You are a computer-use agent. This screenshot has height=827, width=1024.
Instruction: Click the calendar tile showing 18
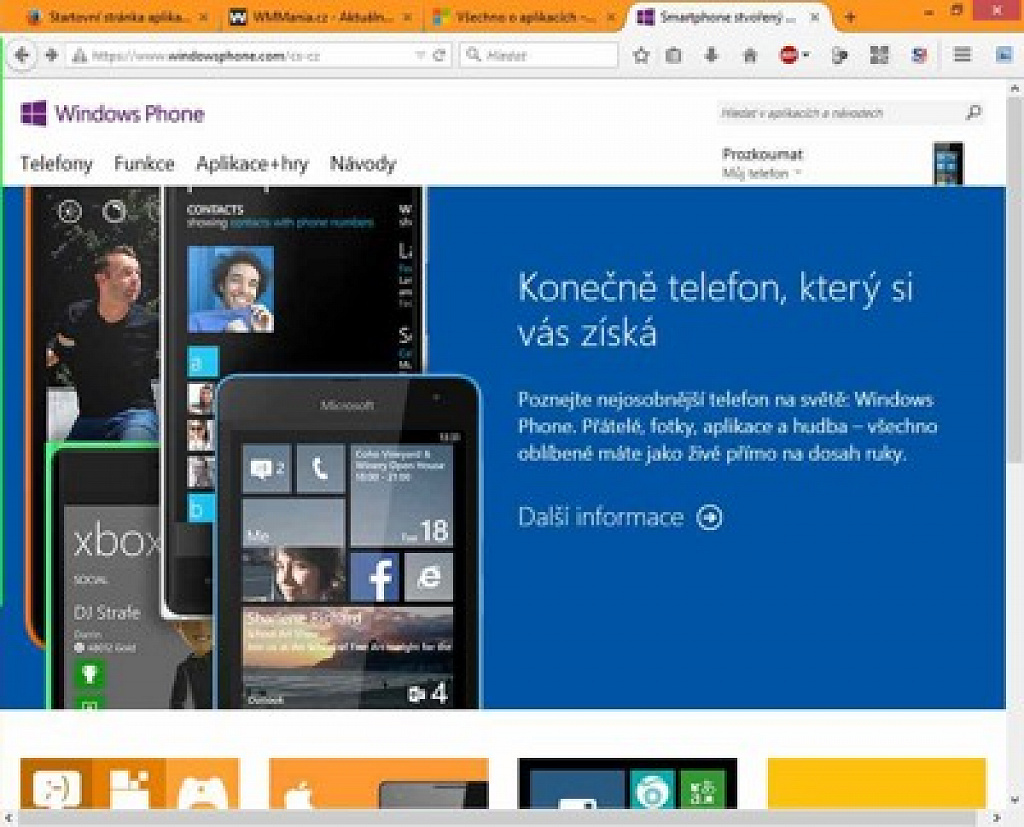[x=402, y=496]
